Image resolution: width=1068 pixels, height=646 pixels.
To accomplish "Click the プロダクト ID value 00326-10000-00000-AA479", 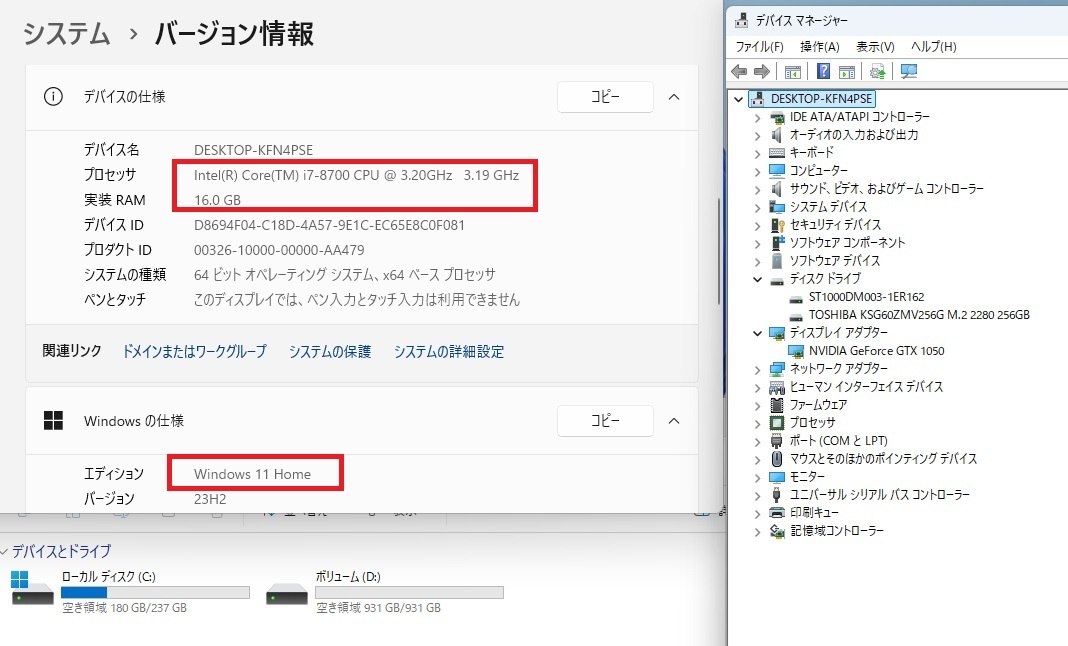I will click(x=279, y=250).
